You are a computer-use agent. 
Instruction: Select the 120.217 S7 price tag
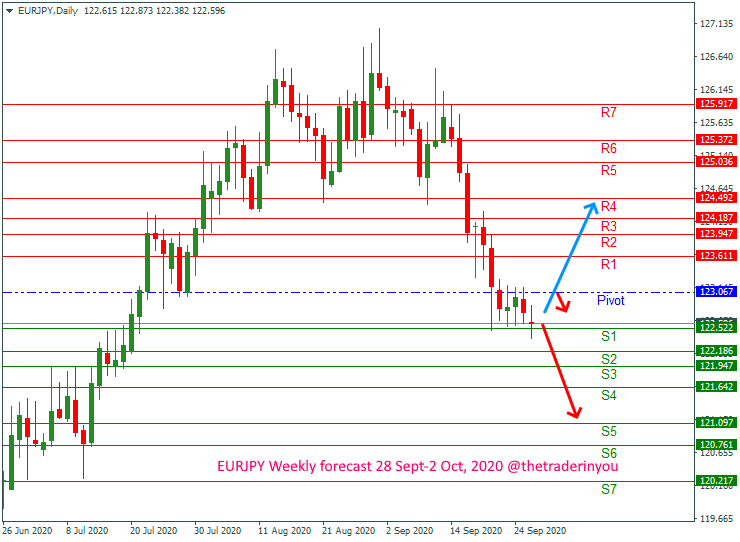(716, 481)
